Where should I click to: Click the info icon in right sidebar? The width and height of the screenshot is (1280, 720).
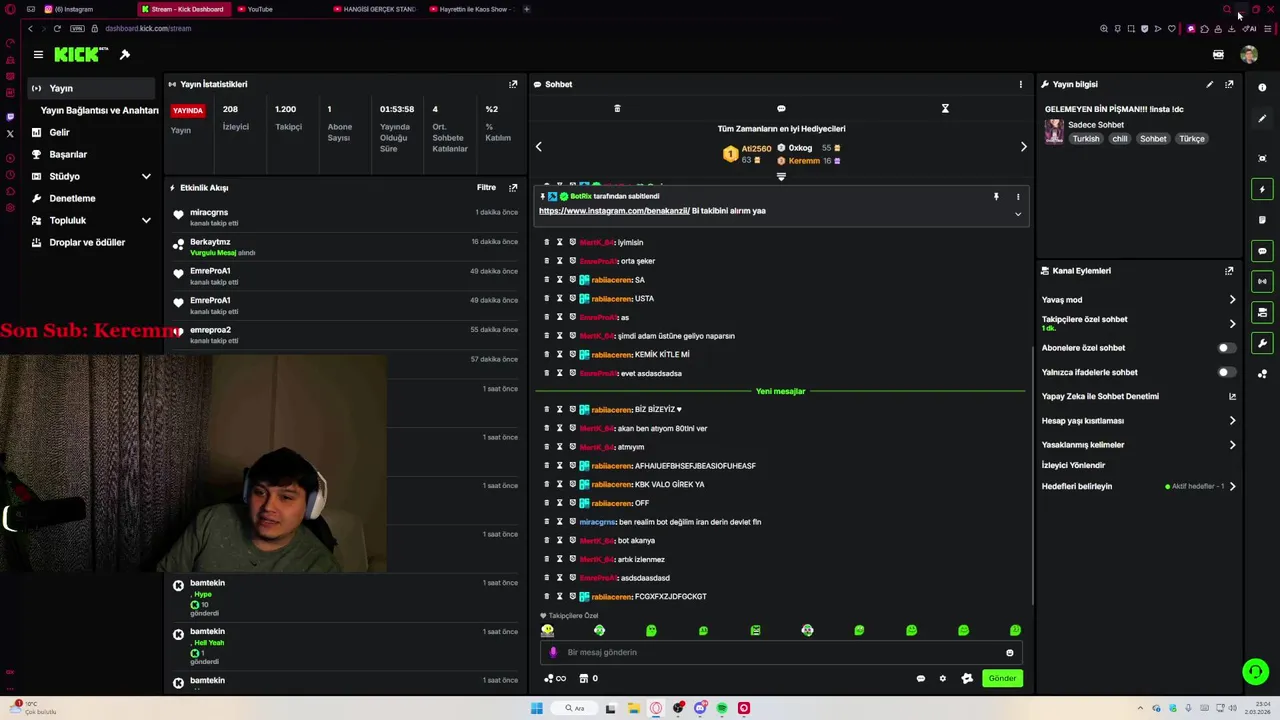point(1262,88)
